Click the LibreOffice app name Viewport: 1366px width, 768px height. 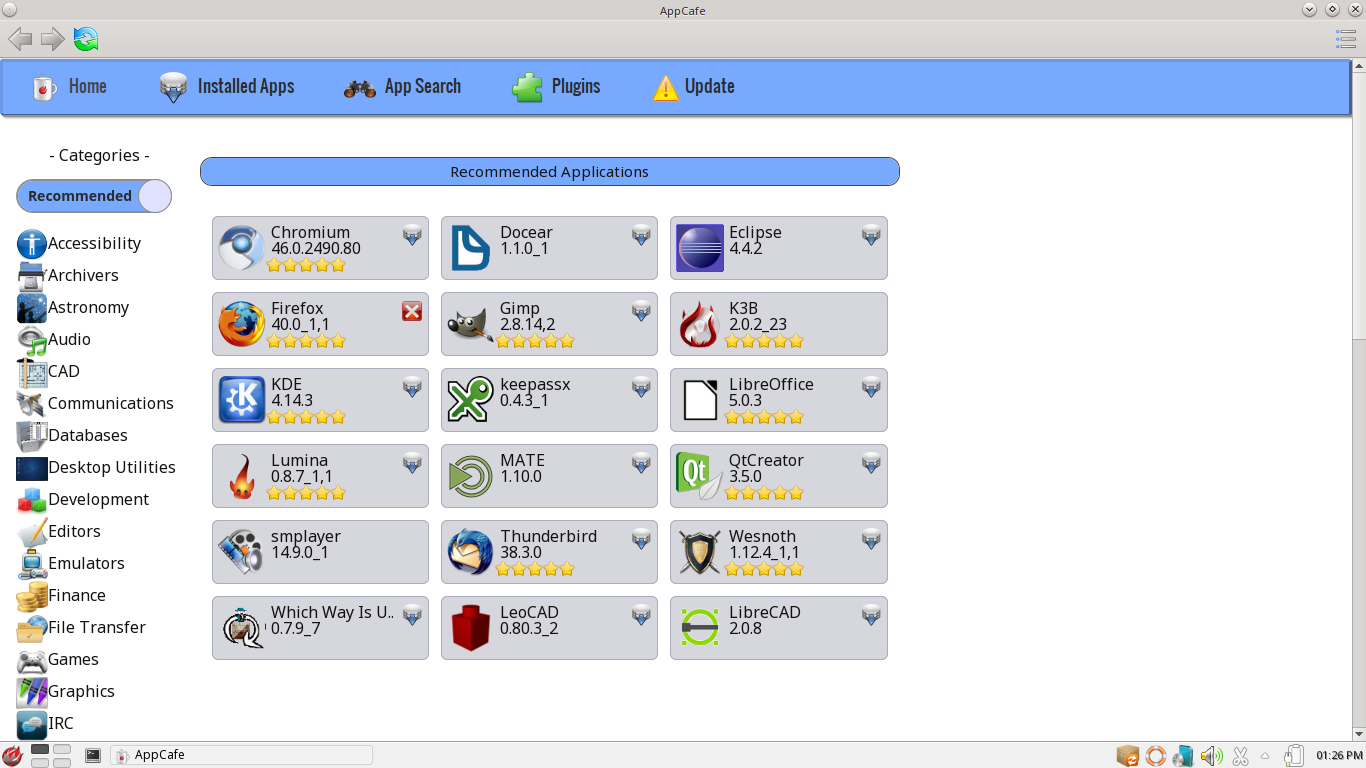click(771, 384)
